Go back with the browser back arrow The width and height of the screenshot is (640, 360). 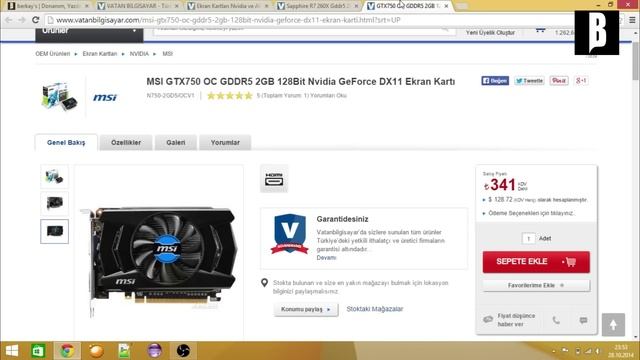[9, 20]
